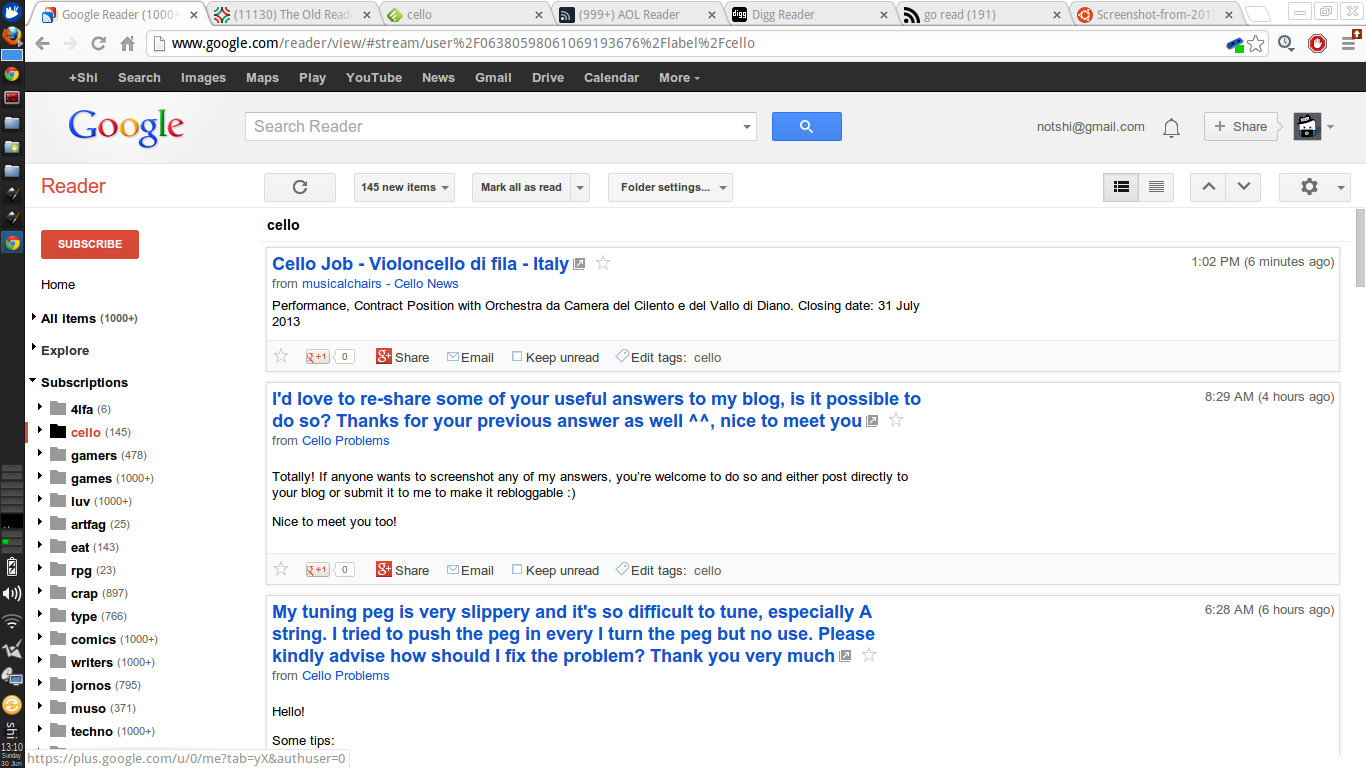1366x768 pixels.
Task: Edit tags on the Cello Job entry
Action: (651, 357)
